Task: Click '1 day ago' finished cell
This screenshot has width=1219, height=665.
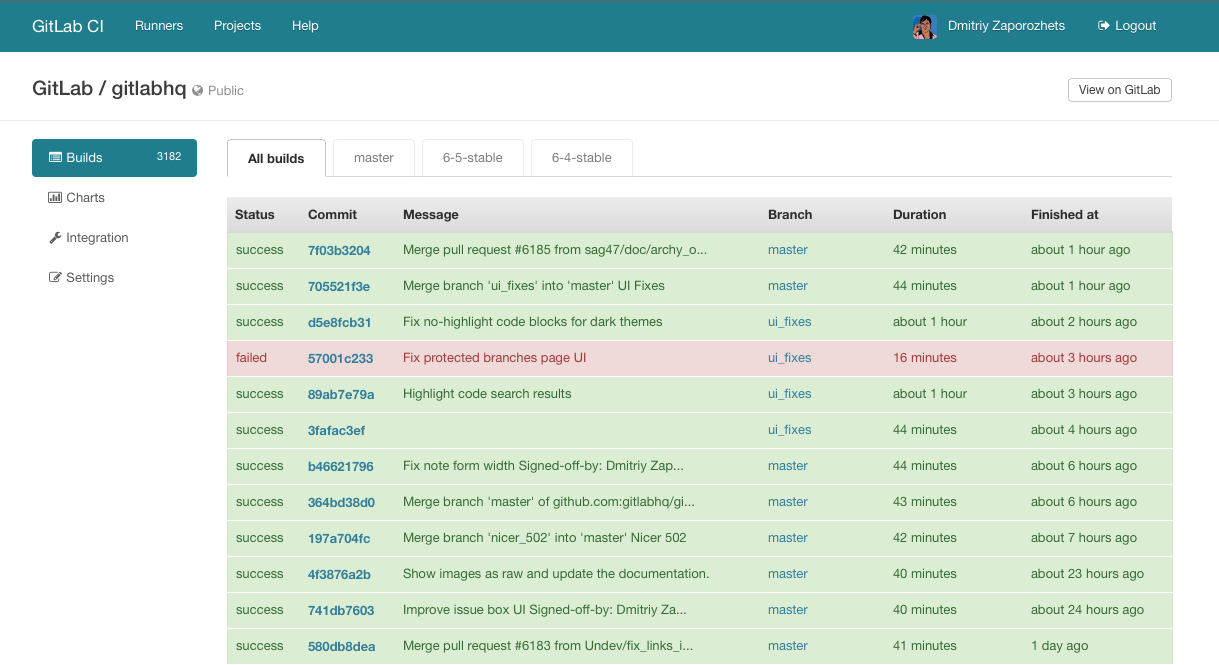Action: click(x=1059, y=646)
